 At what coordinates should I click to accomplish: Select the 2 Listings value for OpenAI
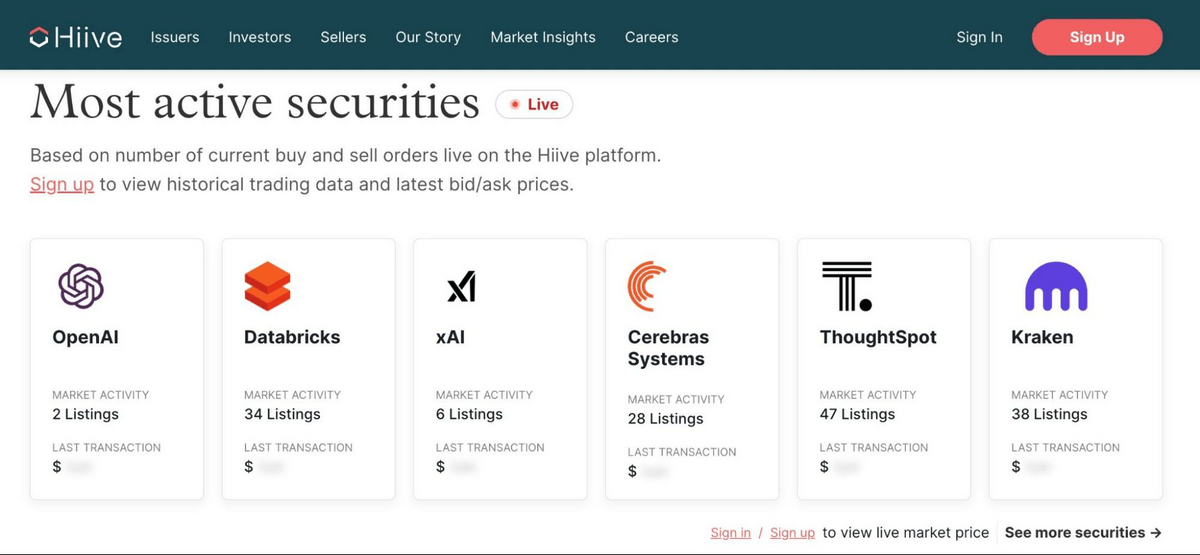pos(85,414)
